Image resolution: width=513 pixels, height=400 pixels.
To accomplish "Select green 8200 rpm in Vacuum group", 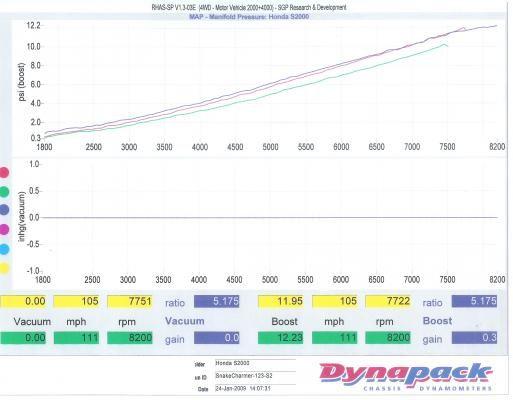I will pyautogui.click(x=130, y=338).
